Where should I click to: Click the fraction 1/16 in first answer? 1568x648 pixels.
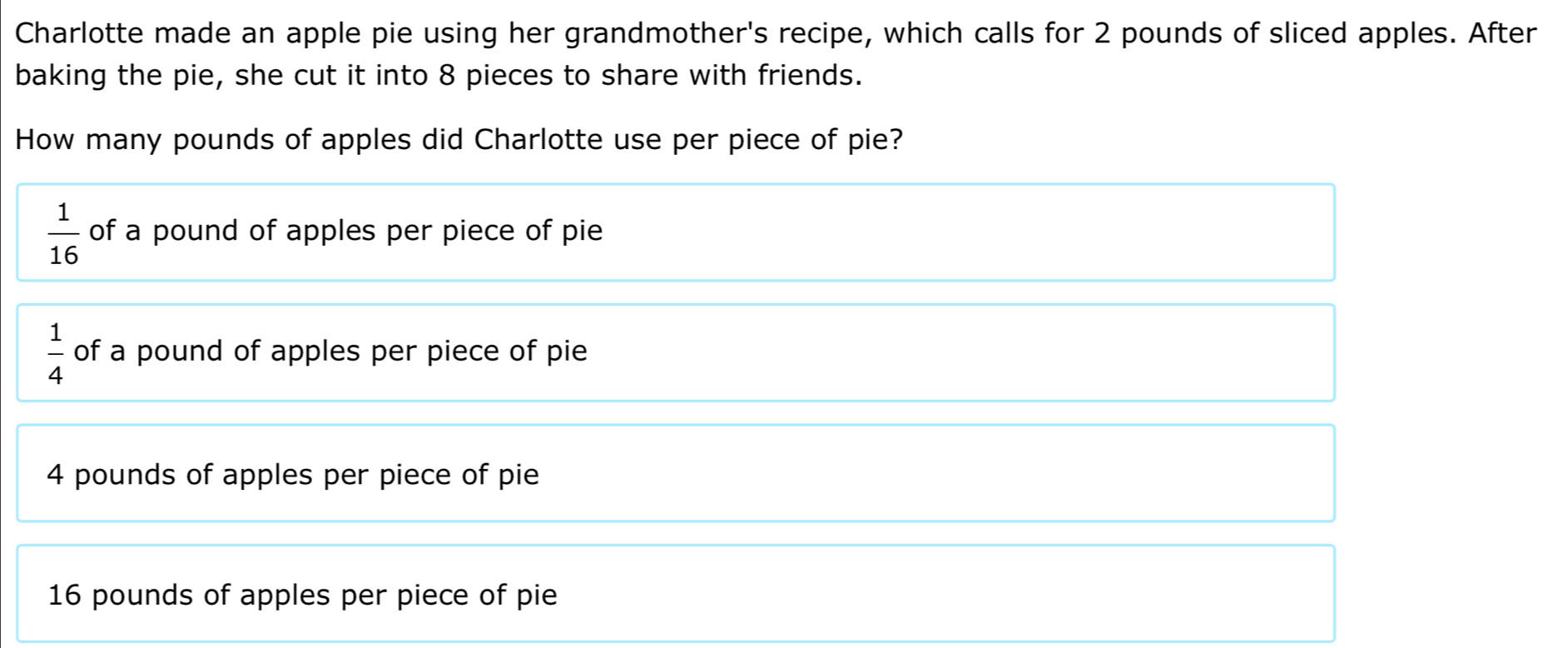[x=63, y=233]
